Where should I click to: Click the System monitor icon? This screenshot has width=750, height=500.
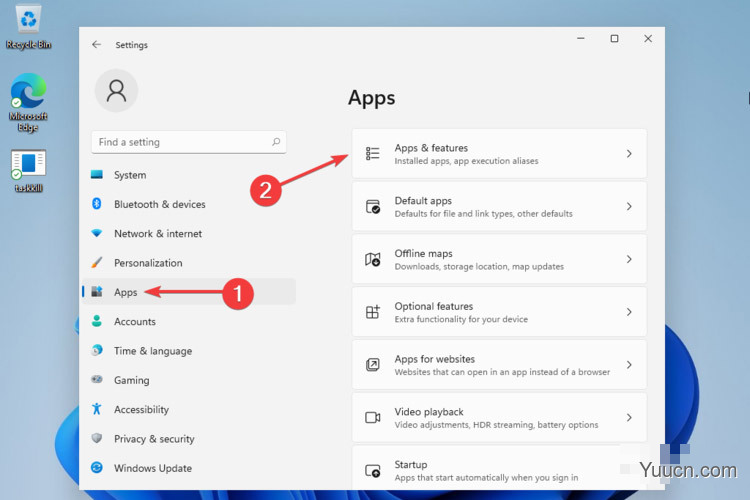click(97, 175)
